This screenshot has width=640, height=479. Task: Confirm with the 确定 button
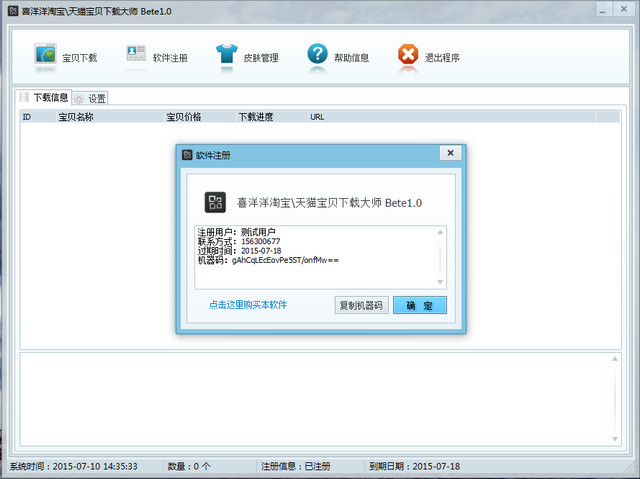click(419, 305)
